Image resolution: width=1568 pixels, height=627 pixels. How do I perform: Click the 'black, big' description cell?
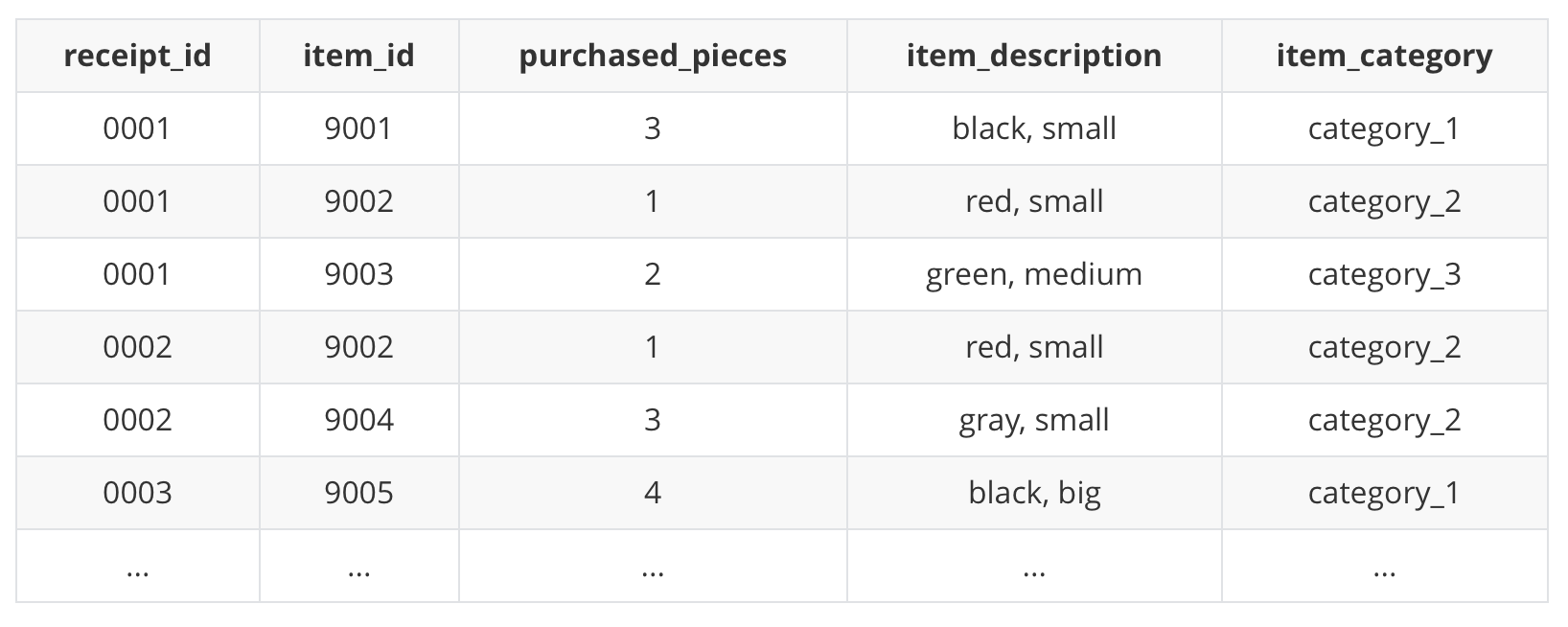click(x=1034, y=493)
